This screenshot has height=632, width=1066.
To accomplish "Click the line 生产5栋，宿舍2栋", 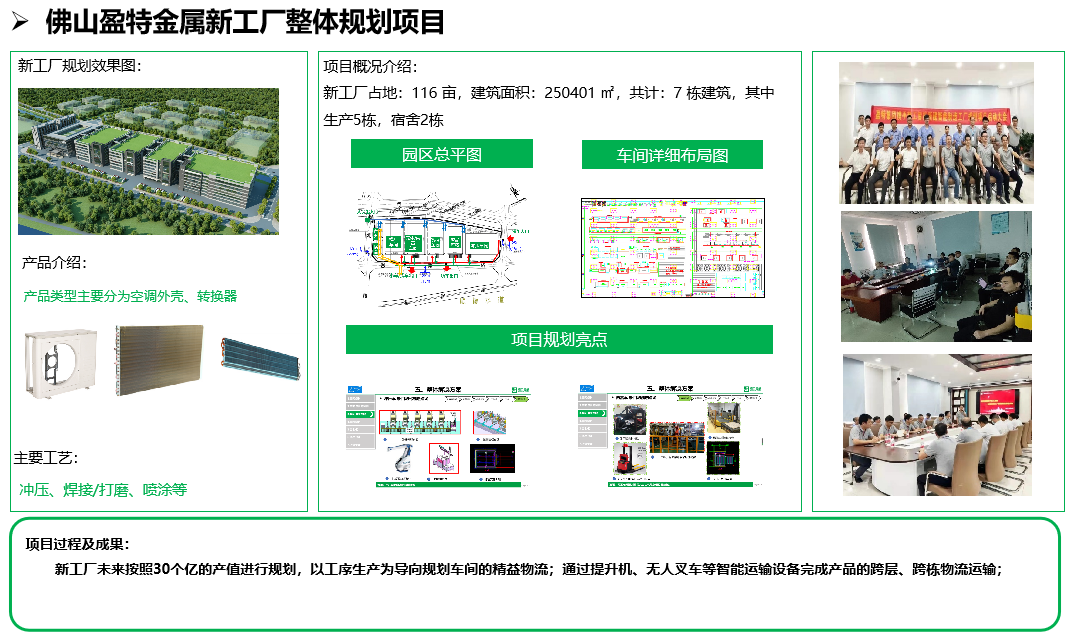I will (x=383, y=120).
